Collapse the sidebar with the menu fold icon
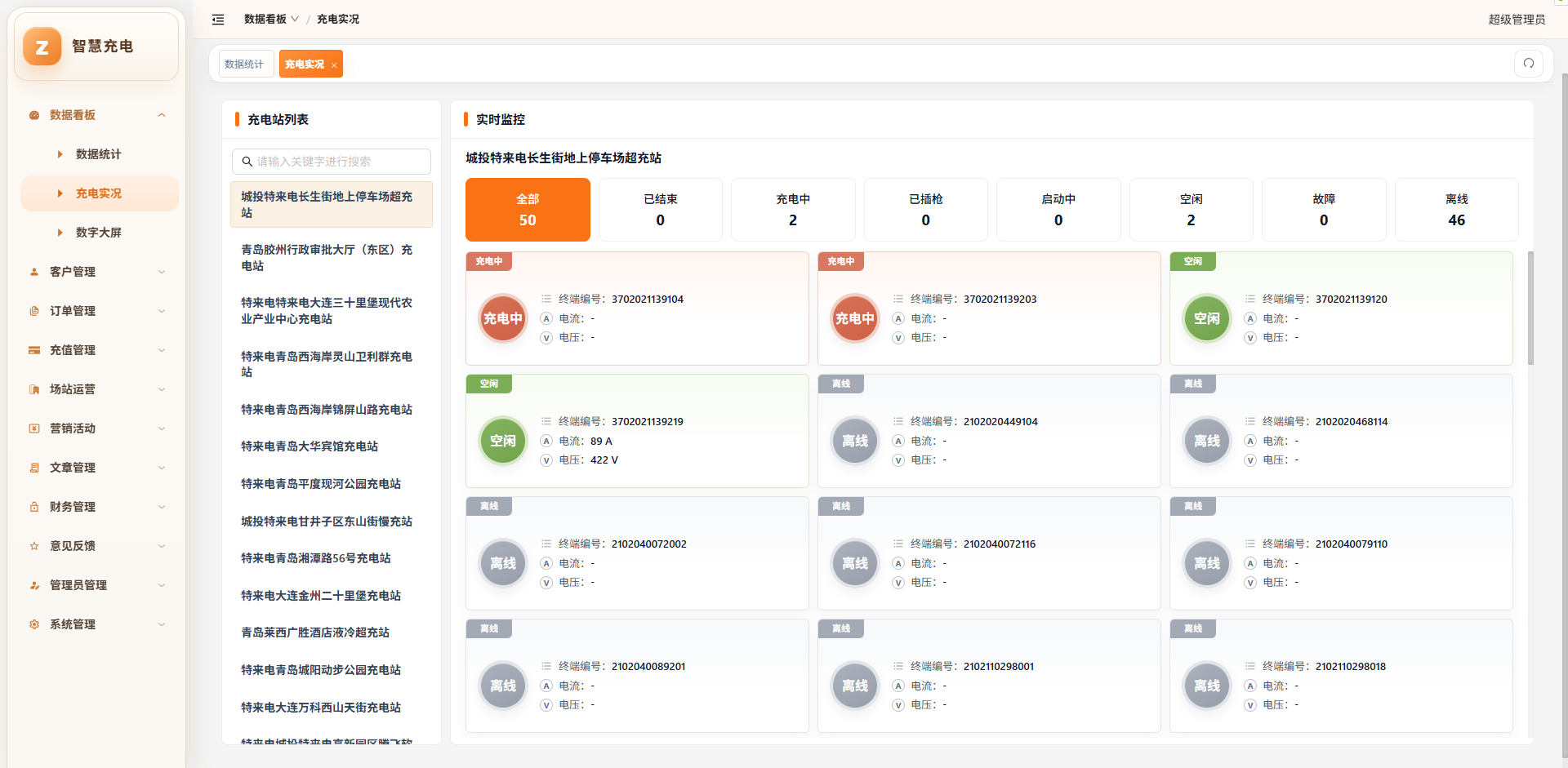The width and height of the screenshot is (1568, 768). pos(218,20)
